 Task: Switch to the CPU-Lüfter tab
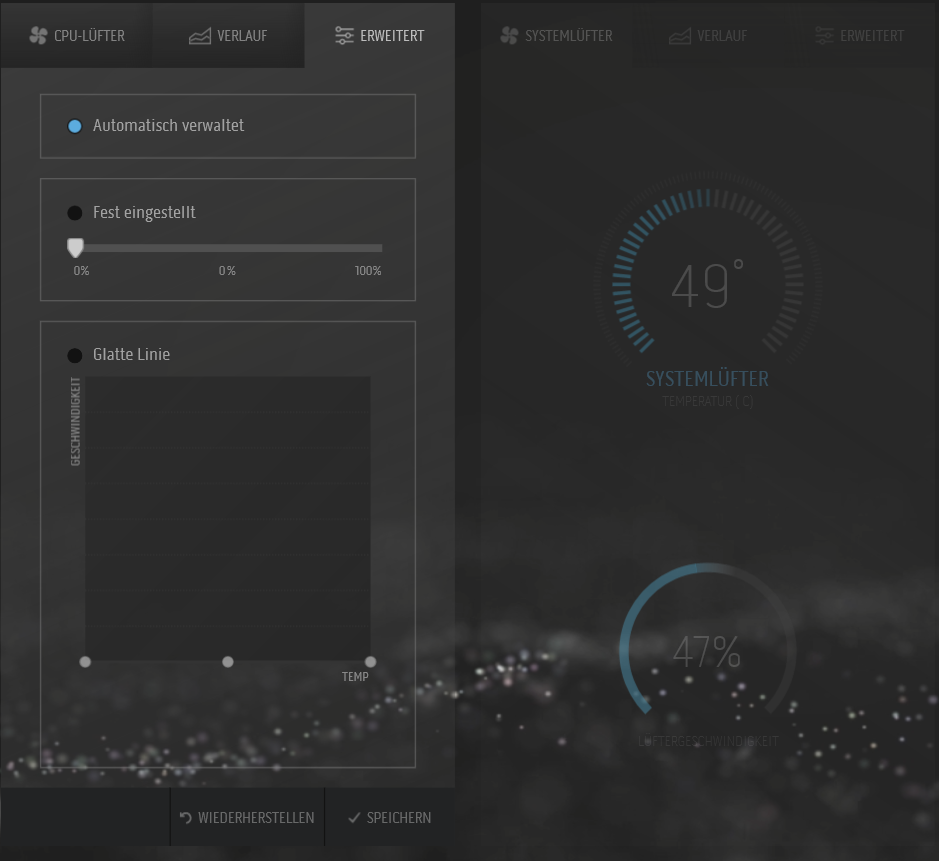[77, 36]
